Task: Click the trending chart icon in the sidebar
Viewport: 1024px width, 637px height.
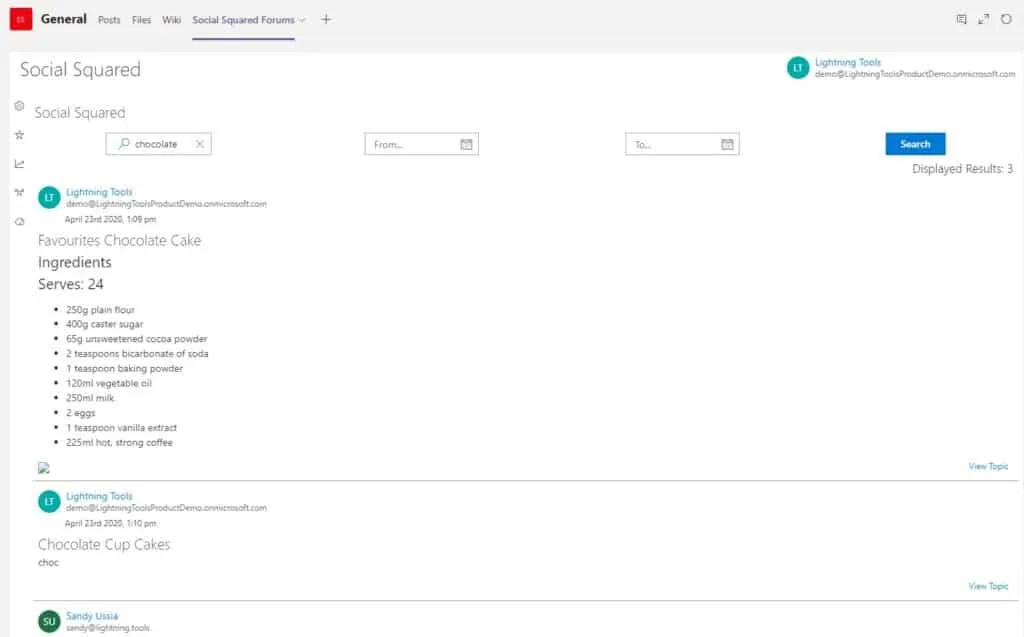Action: click(x=19, y=163)
